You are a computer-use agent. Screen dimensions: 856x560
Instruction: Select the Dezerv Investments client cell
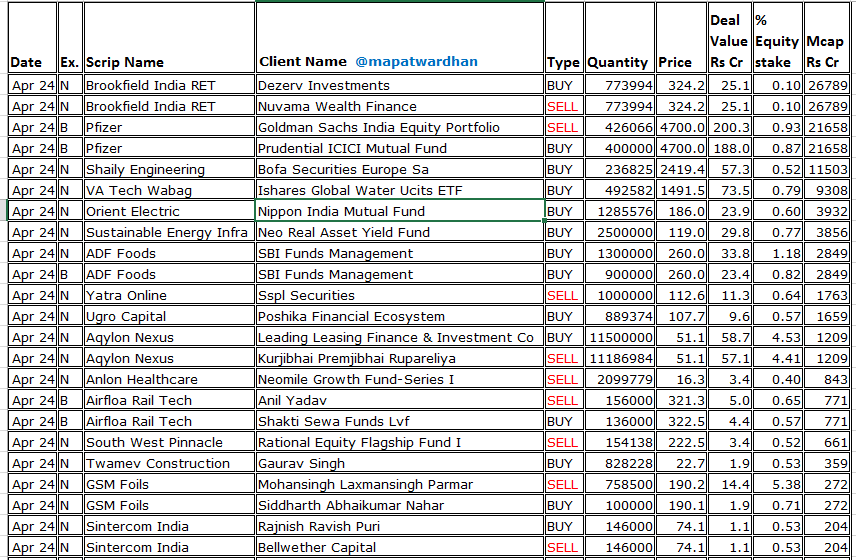click(400, 85)
